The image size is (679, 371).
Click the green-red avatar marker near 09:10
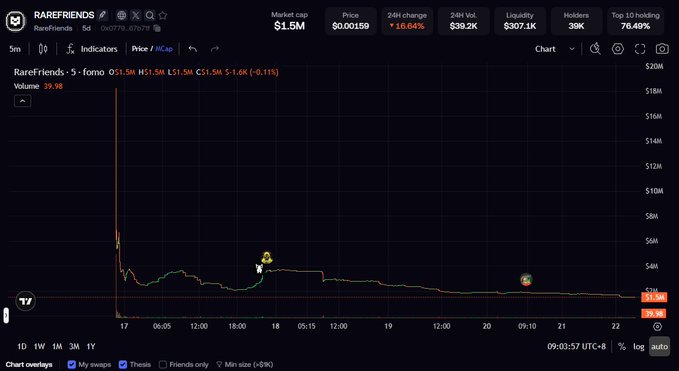coord(526,280)
